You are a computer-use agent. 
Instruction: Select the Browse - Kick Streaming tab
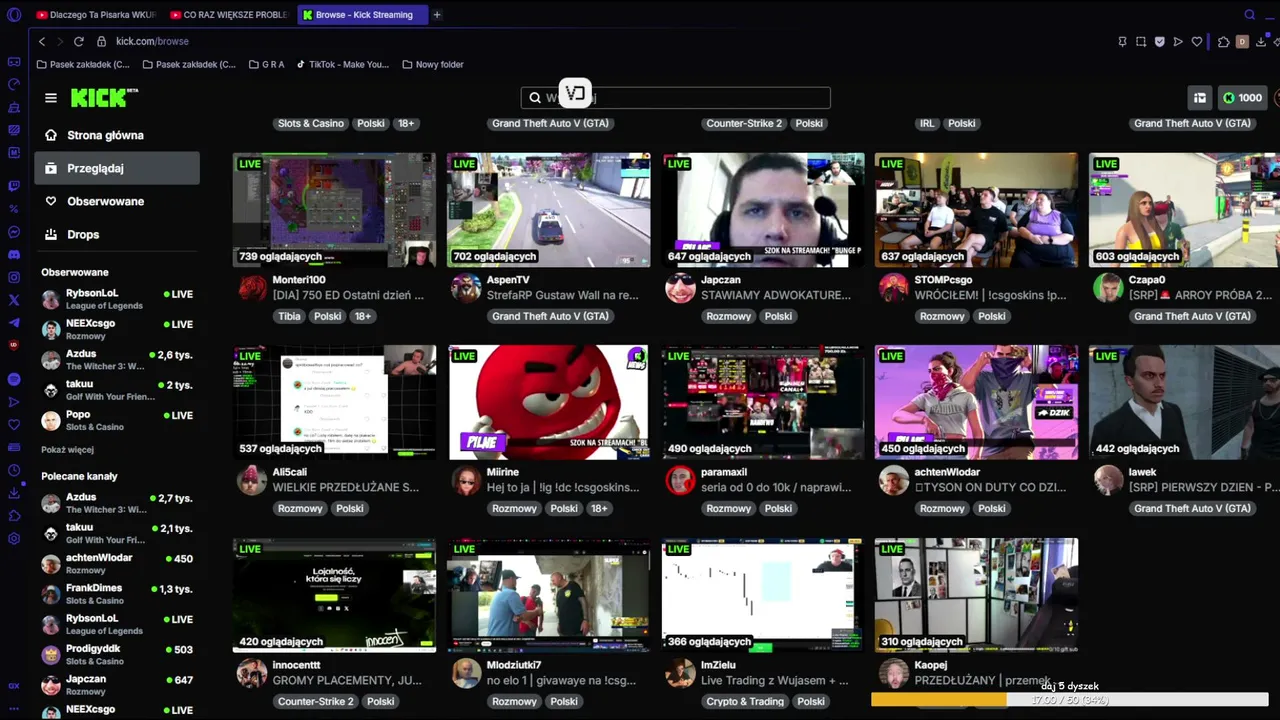[x=363, y=15]
